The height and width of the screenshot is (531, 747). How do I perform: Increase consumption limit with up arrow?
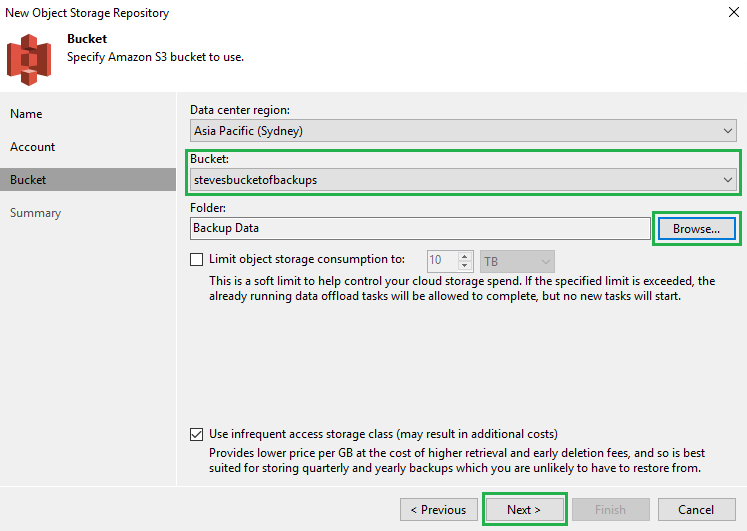click(x=465, y=256)
